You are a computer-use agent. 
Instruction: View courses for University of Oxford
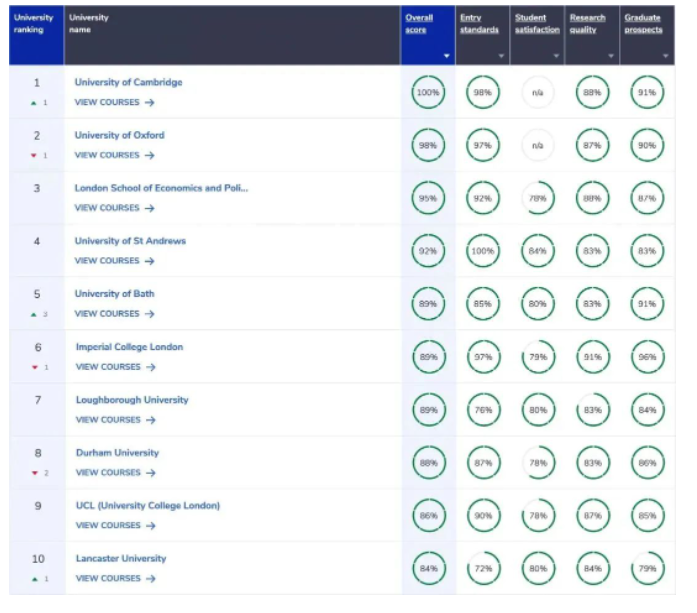114,155
